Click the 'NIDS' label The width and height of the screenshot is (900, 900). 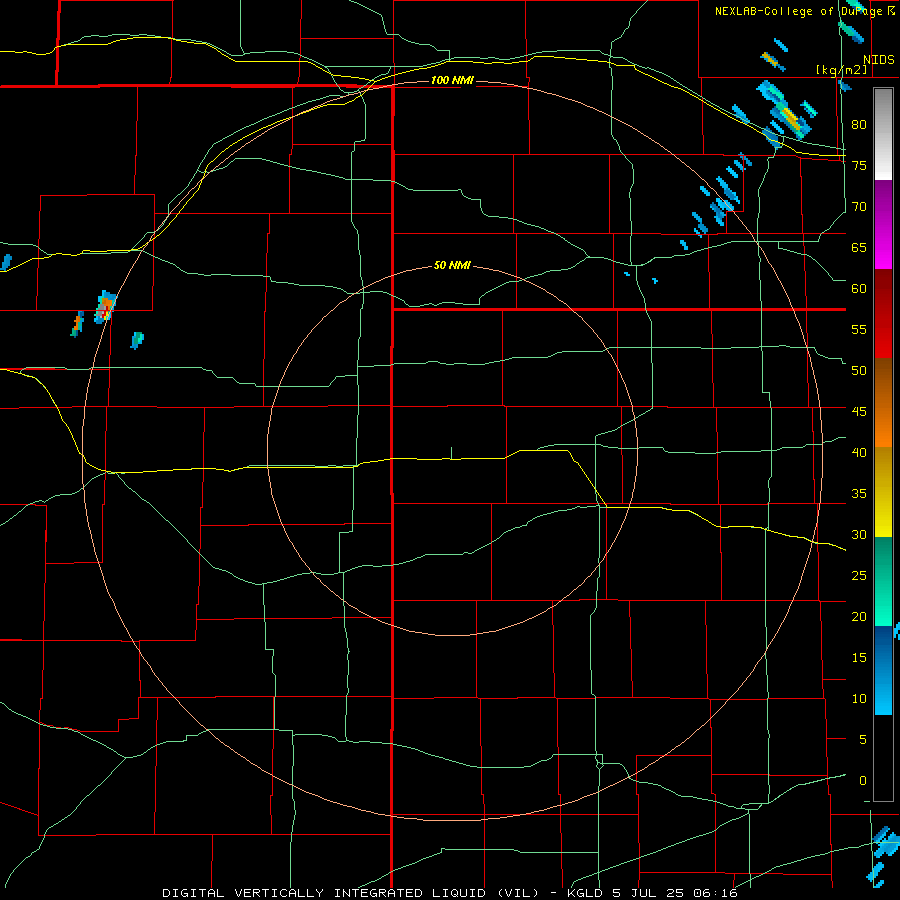(878, 60)
